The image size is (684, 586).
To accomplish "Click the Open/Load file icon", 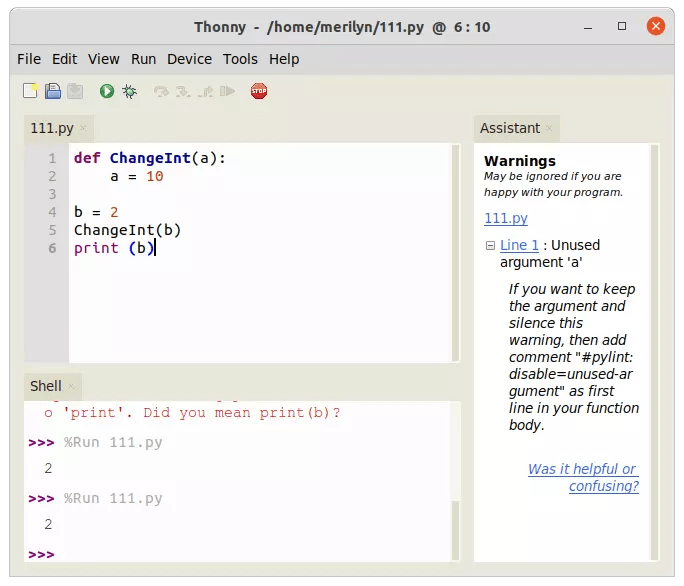I will coord(53,91).
